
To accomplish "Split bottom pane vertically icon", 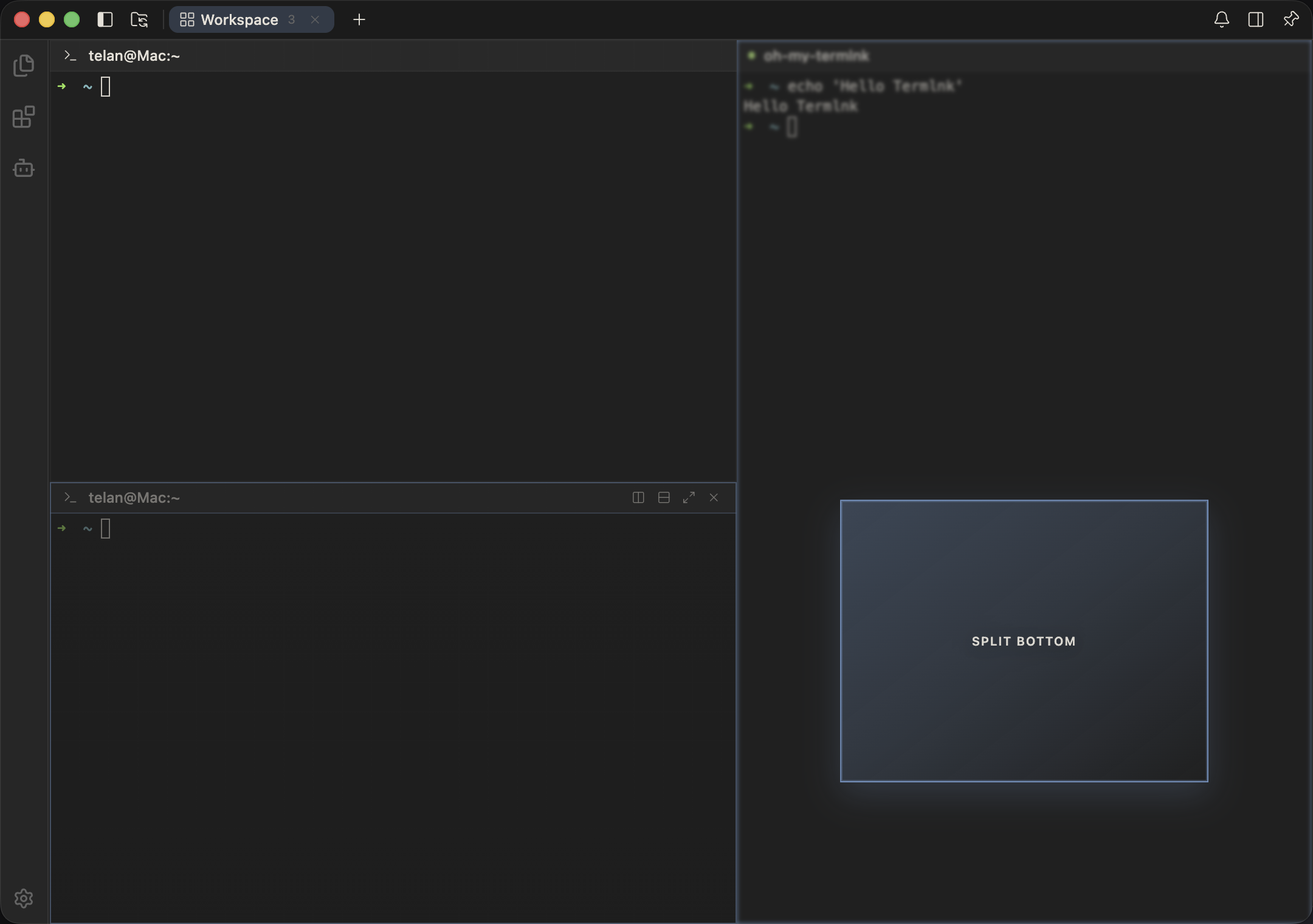I will (638, 497).
